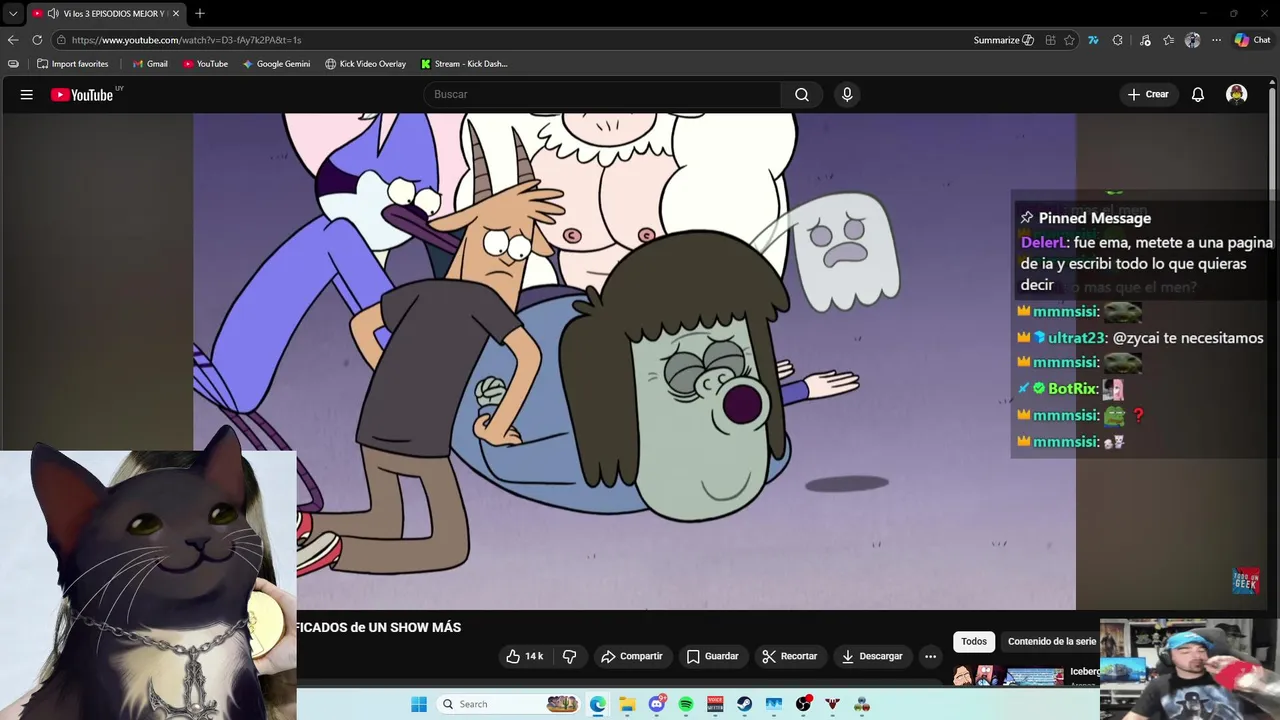The height and width of the screenshot is (720, 1280).
Task: Open browser extensions puzzle icon
Action: (x=1118, y=40)
